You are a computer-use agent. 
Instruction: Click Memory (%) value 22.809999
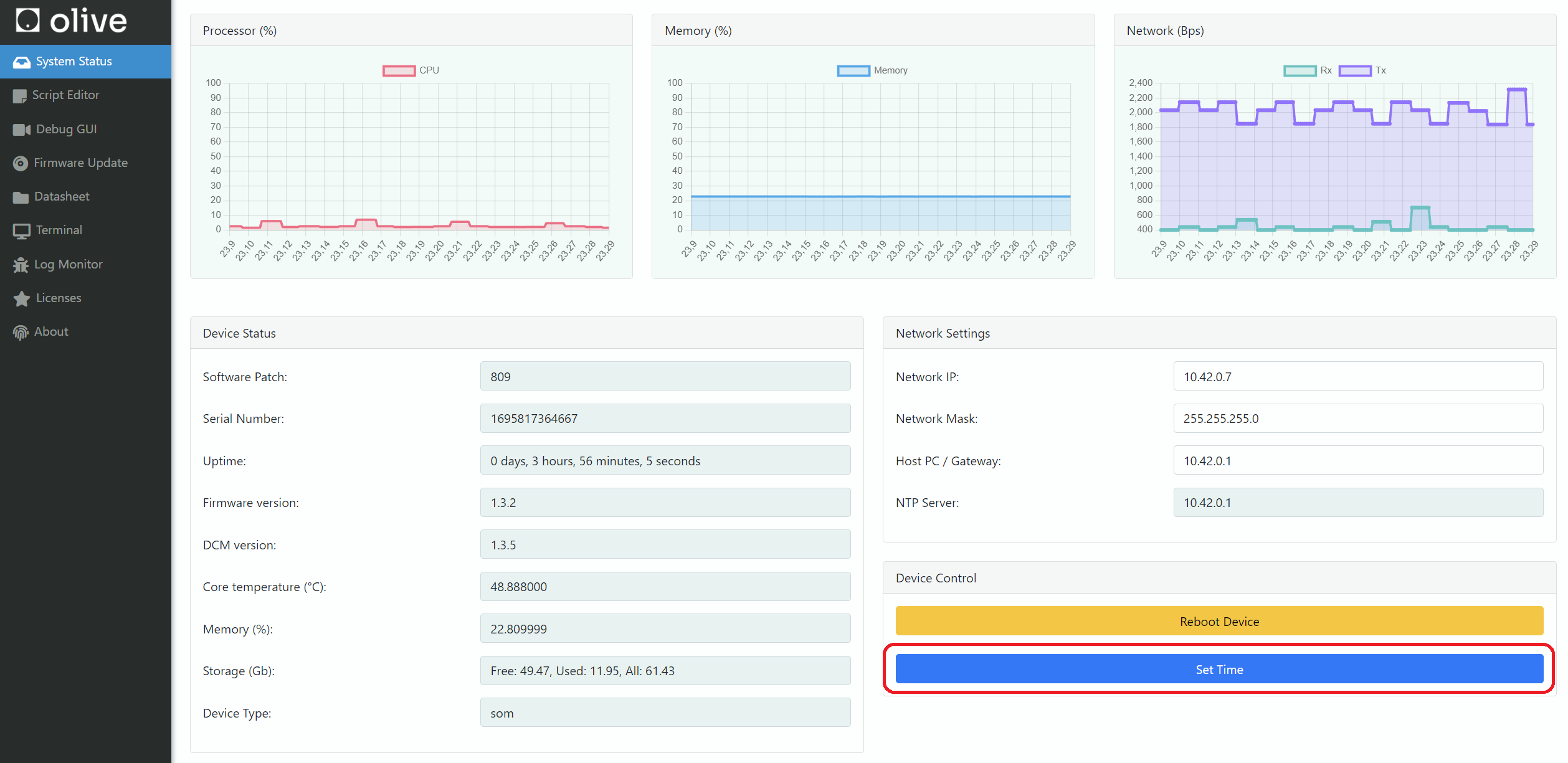pyautogui.click(x=665, y=628)
